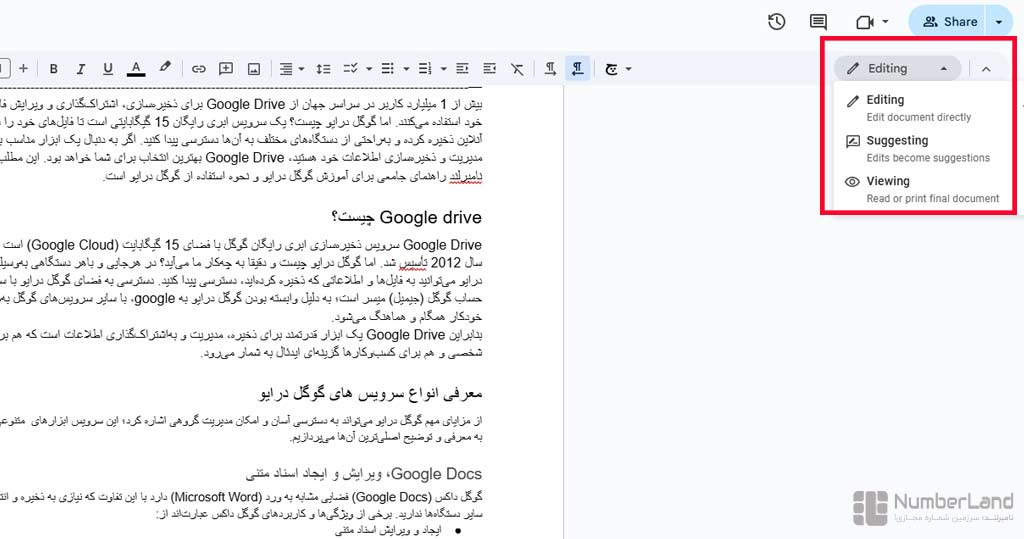Click the add comment toolbar icon
The height and width of the screenshot is (539, 1024).
point(226,69)
